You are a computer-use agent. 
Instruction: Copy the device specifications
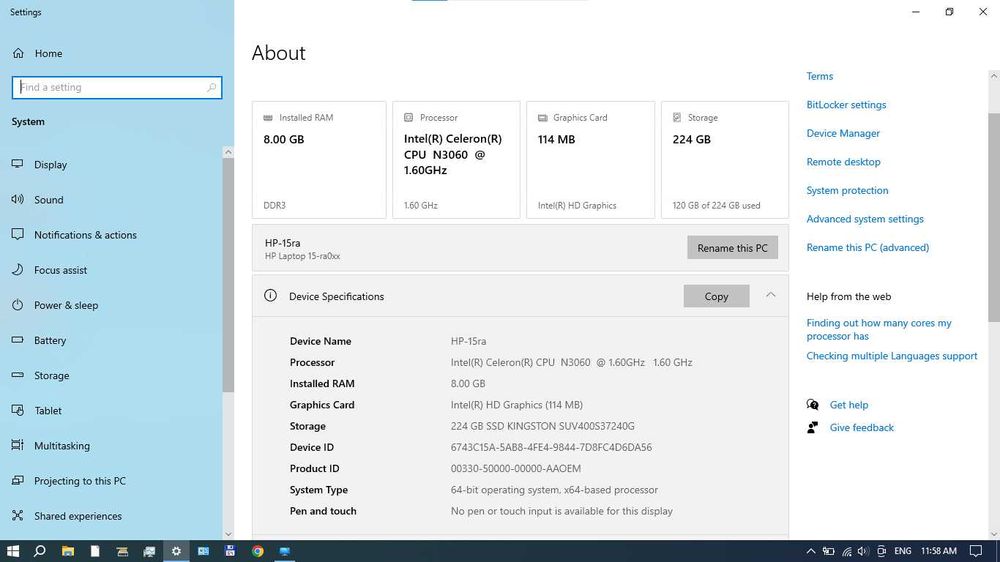tap(716, 296)
